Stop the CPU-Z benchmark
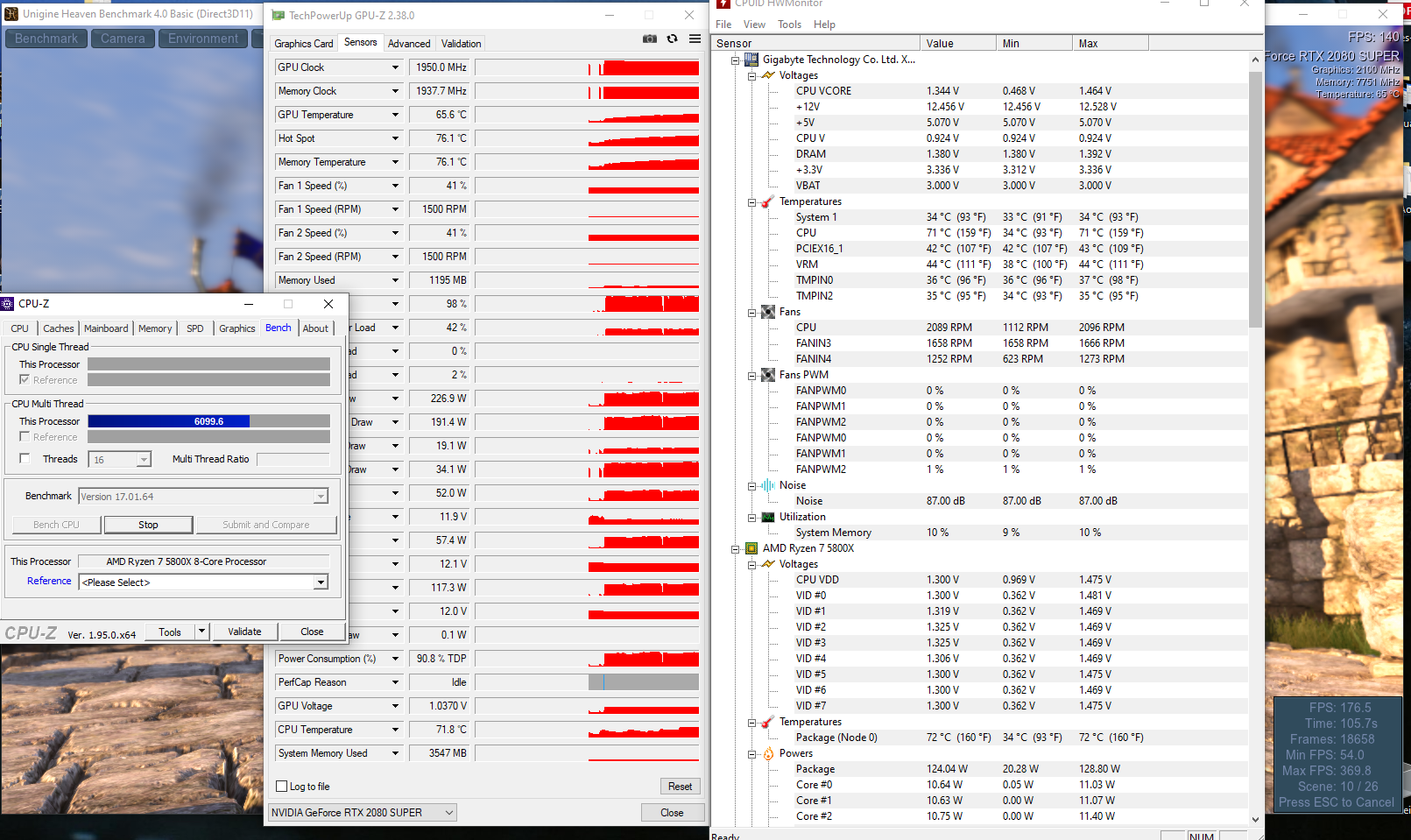1411x840 pixels. [148, 525]
